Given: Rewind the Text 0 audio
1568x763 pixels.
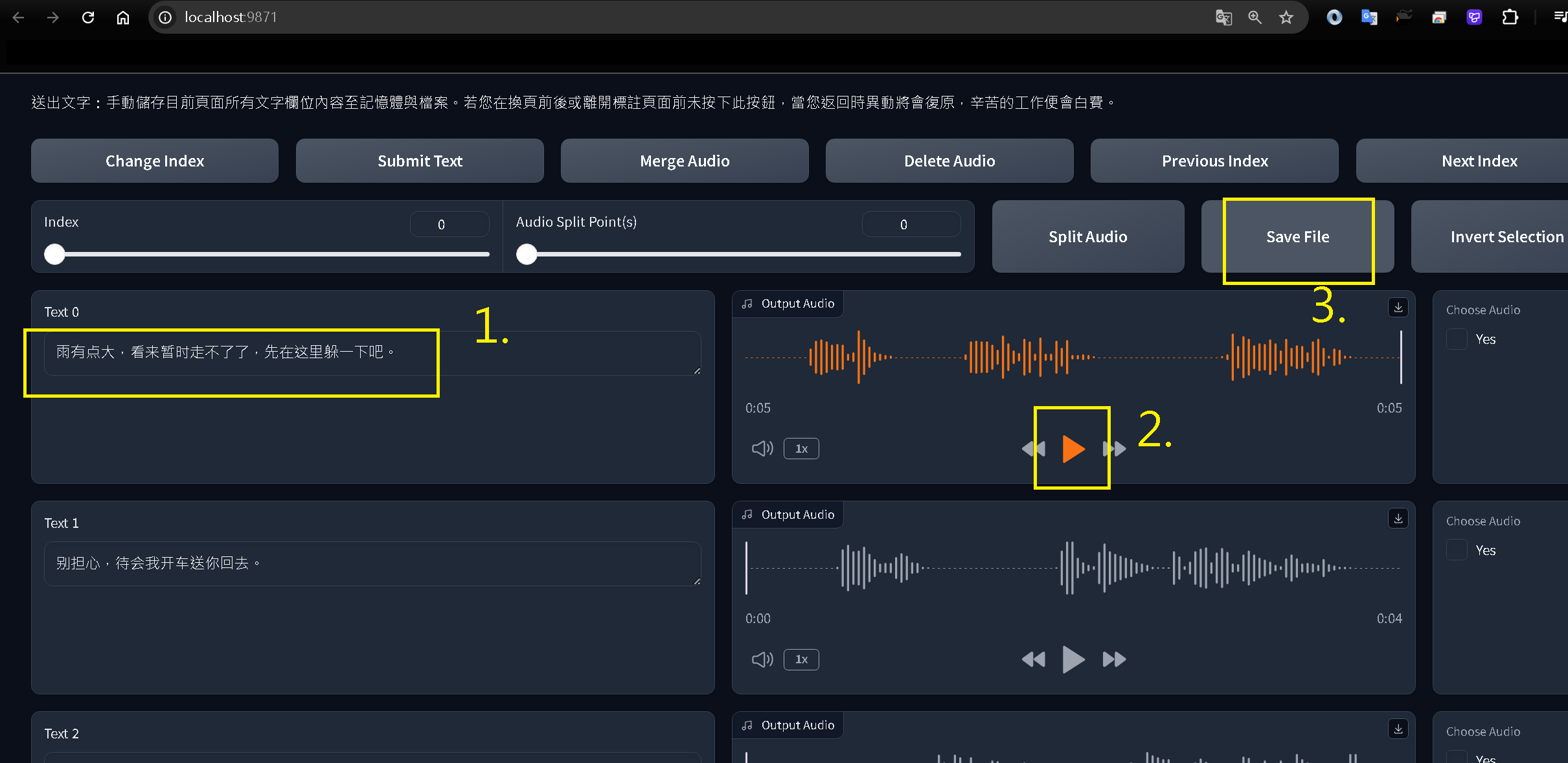Looking at the screenshot, I should pos(1033,449).
